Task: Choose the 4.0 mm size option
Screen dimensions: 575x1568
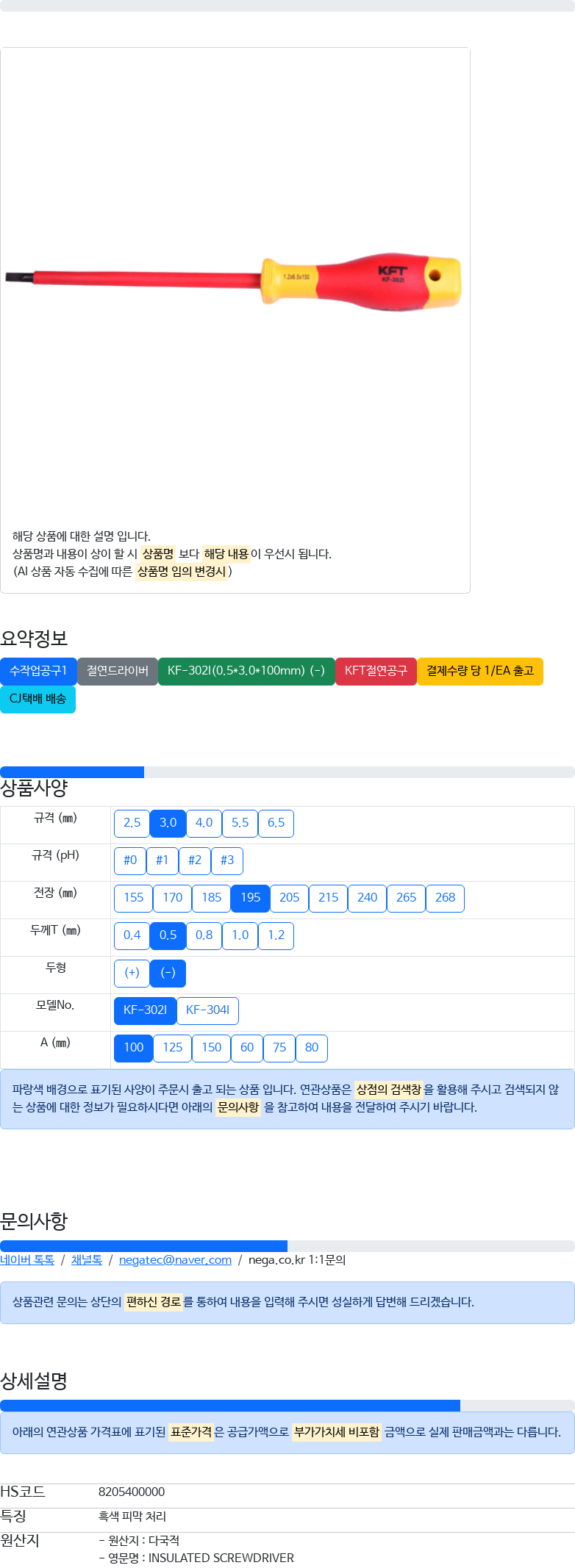Action: point(204,823)
